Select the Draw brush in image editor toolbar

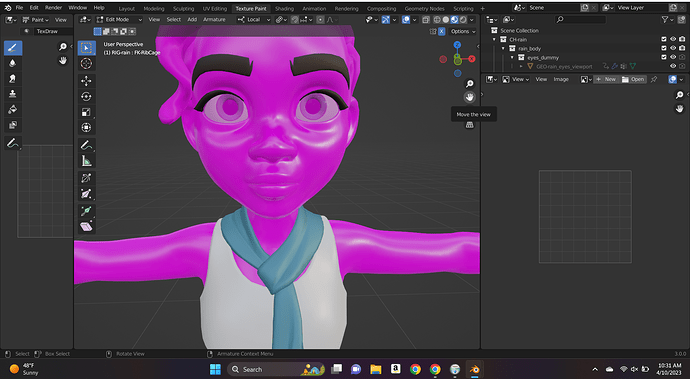[x=13, y=48]
